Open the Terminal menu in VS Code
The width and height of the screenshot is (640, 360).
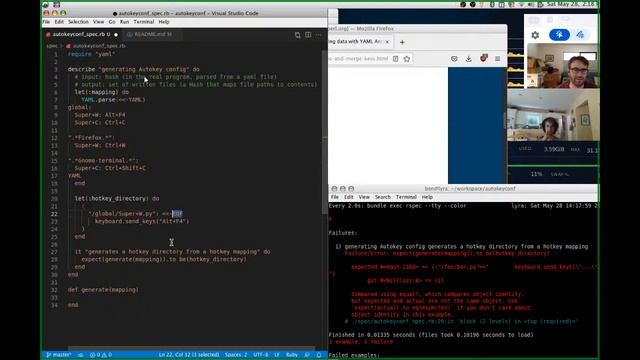pyautogui.click(x=144, y=22)
